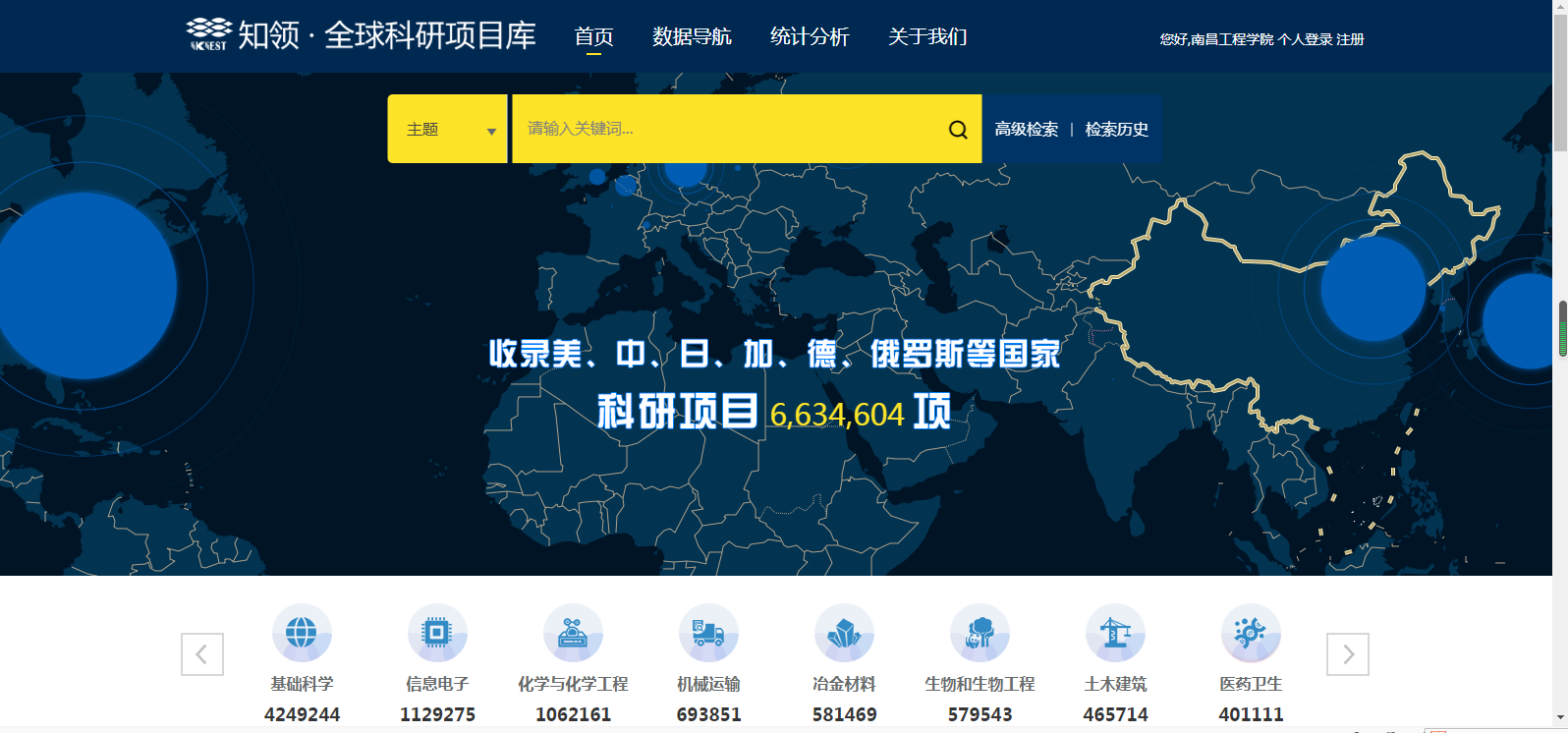Click the 知领 site logo icon
The height and width of the screenshot is (733, 1568).
tap(209, 33)
